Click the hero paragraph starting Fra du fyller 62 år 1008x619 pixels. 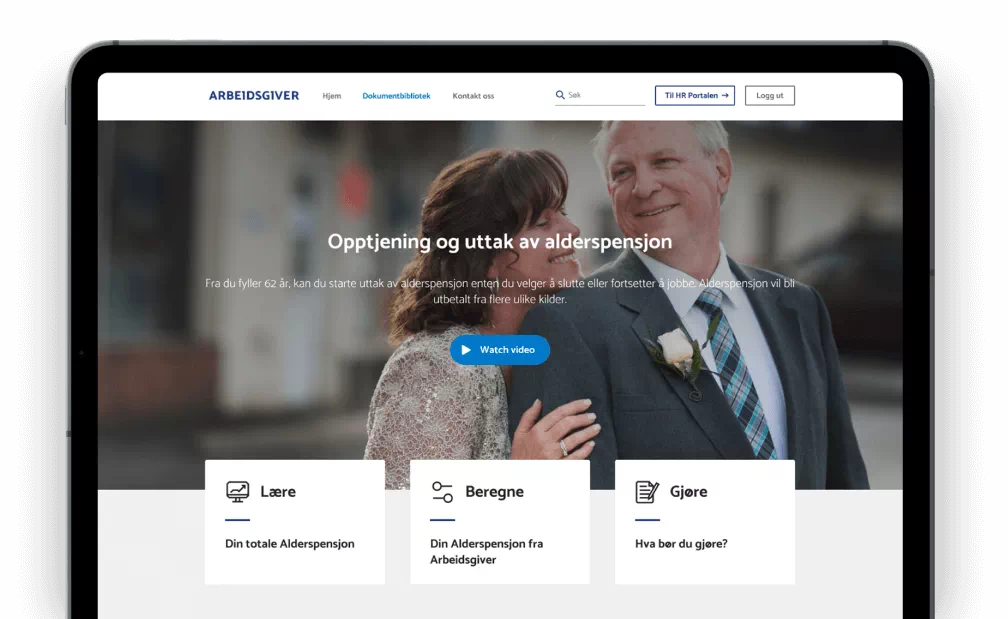(x=500, y=291)
